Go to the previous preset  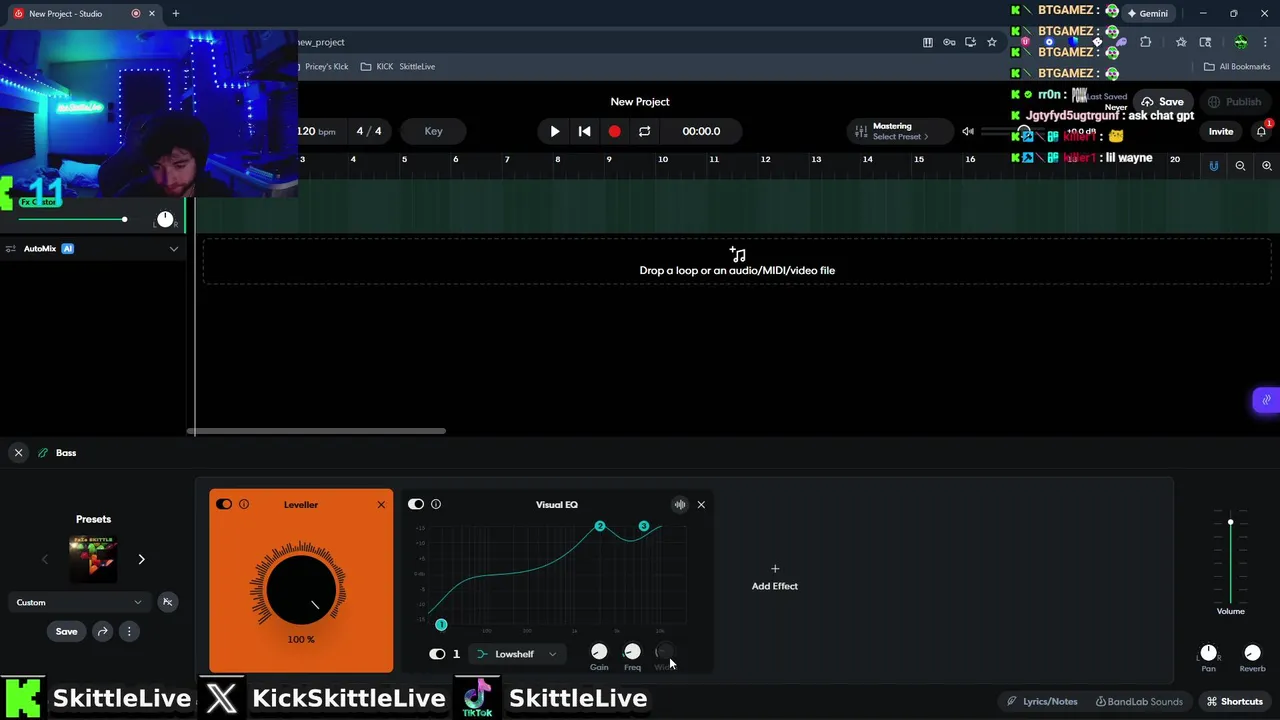point(44,559)
